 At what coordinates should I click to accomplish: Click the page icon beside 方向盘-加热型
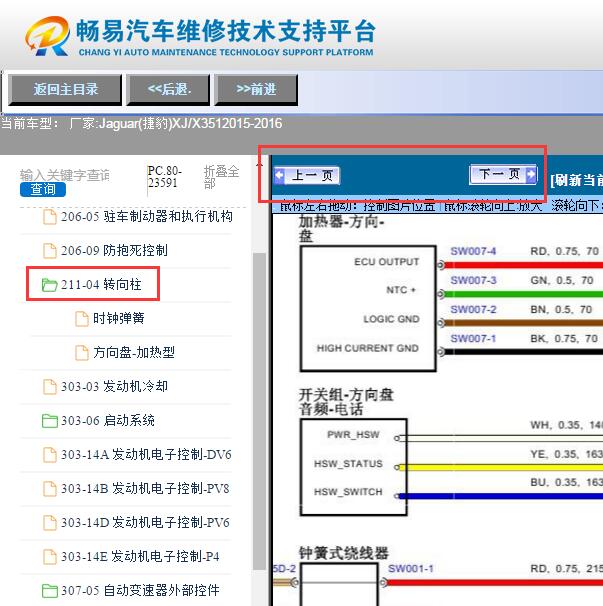[82, 353]
